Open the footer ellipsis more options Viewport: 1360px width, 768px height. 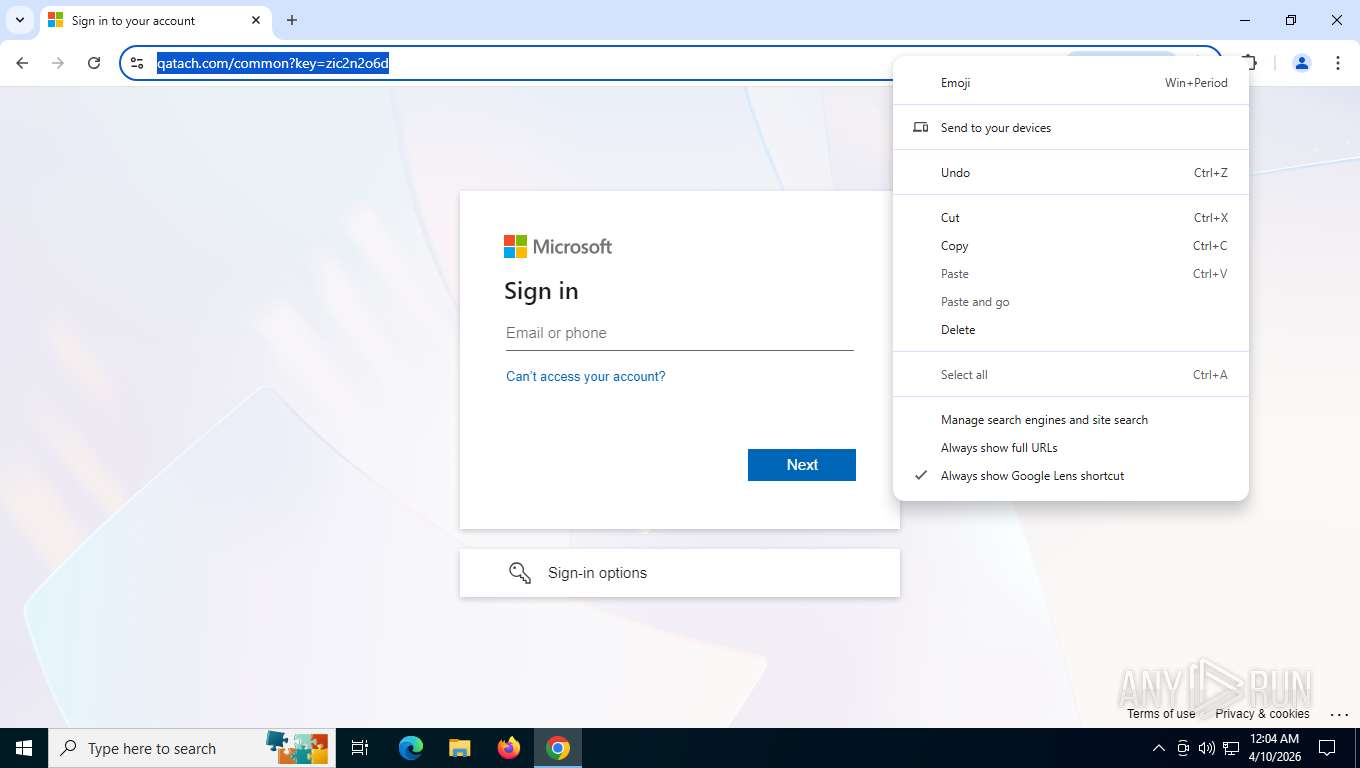tap(1339, 714)
